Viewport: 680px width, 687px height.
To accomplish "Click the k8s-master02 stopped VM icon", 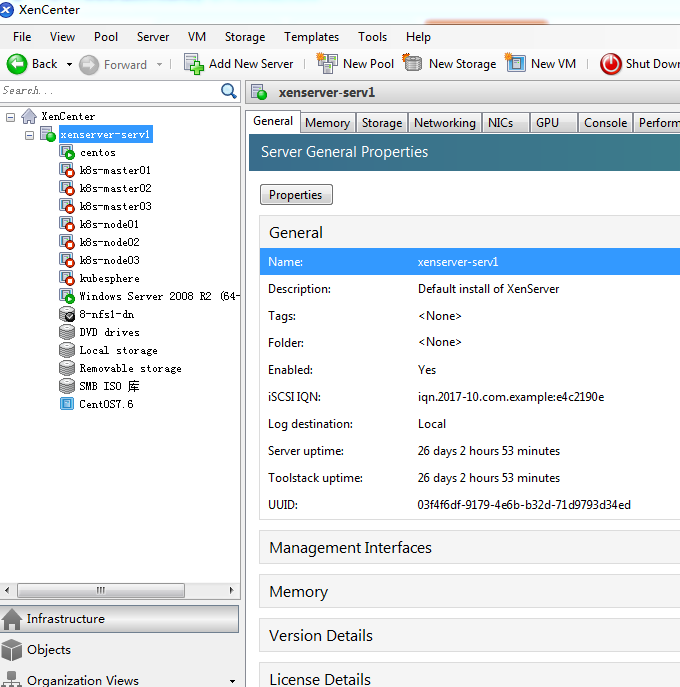I will click(x=67, y=188).
